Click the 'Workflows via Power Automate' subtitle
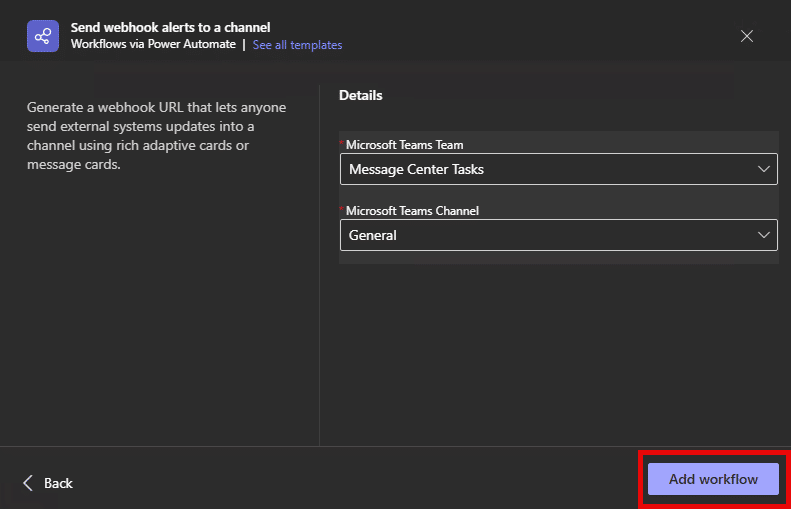This screenshot has height=509, width=791. pos(153,45)
